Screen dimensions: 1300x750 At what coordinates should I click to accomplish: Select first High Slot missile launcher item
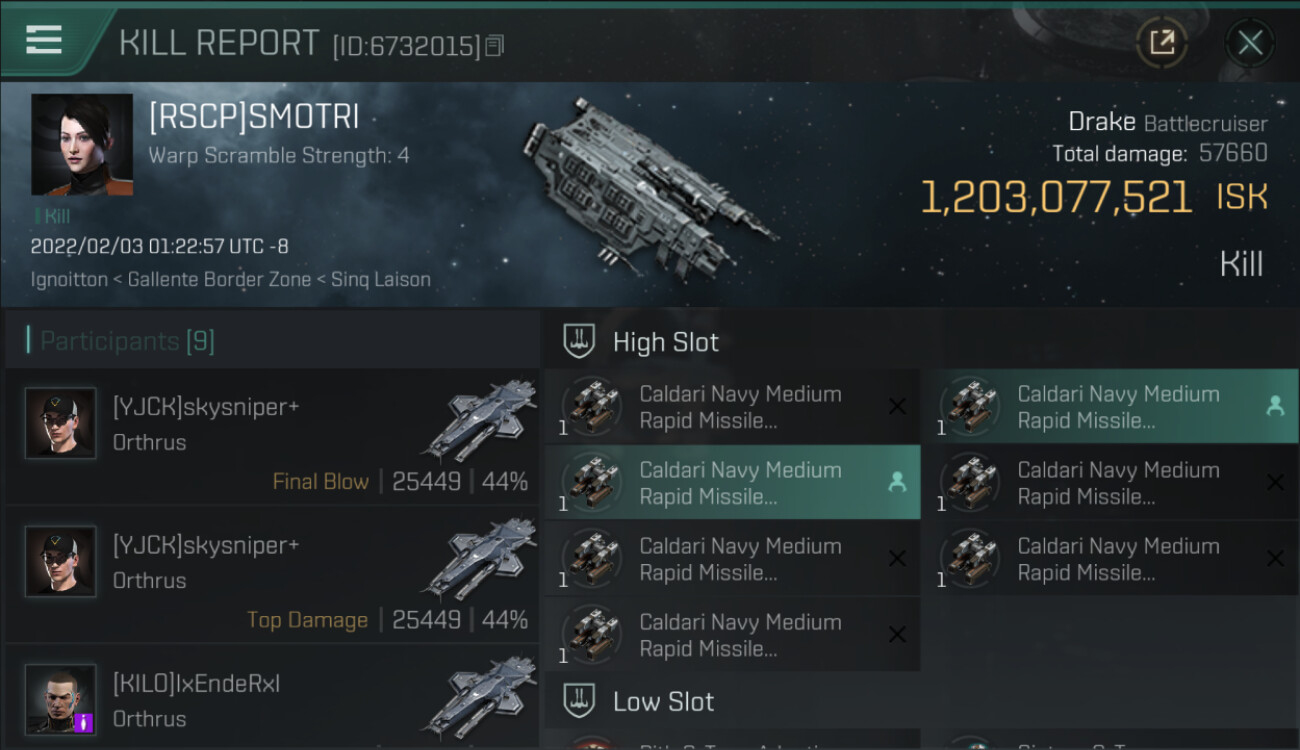732,407
